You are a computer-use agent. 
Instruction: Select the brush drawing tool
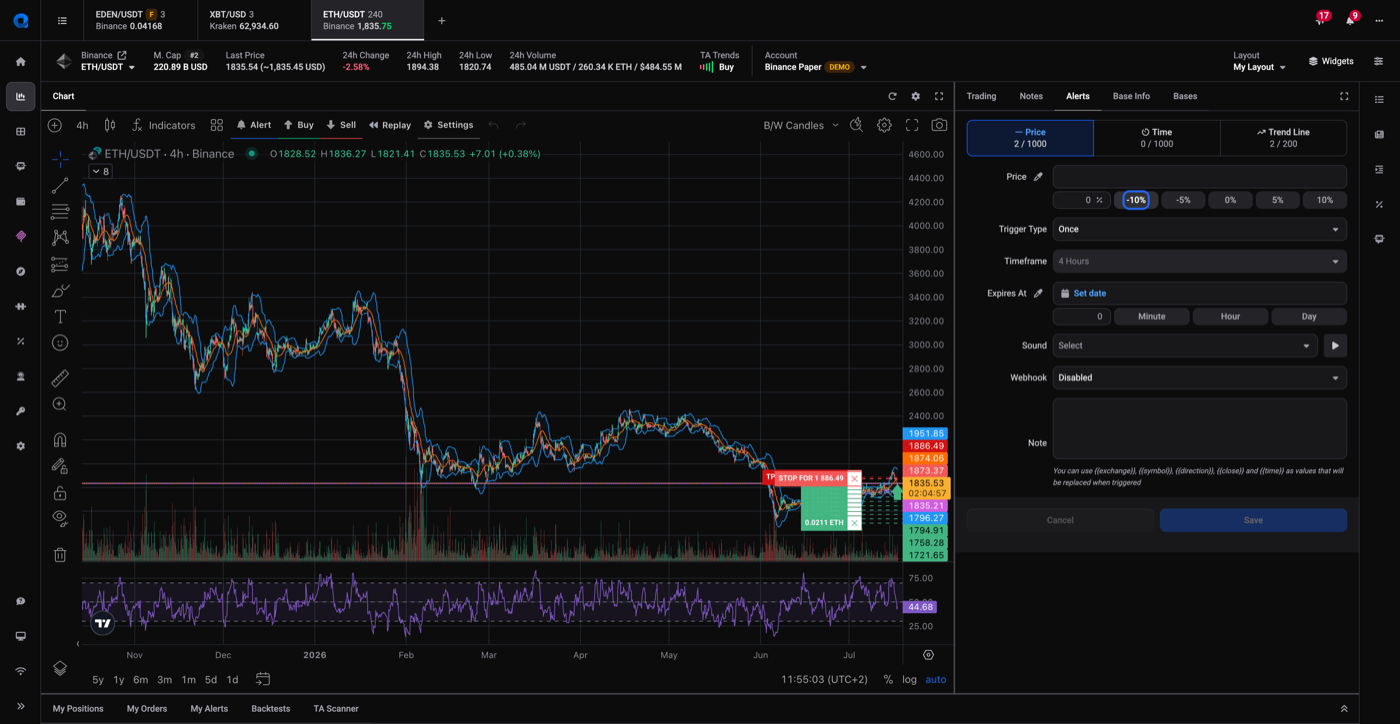point(60,291)
